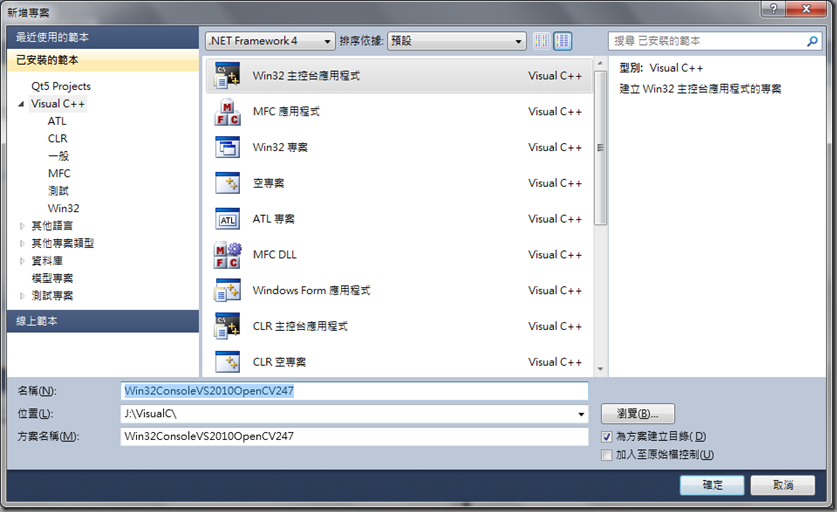Expand the 資料庫 tree node
The image size is (837, 512).
pos(22,261)
